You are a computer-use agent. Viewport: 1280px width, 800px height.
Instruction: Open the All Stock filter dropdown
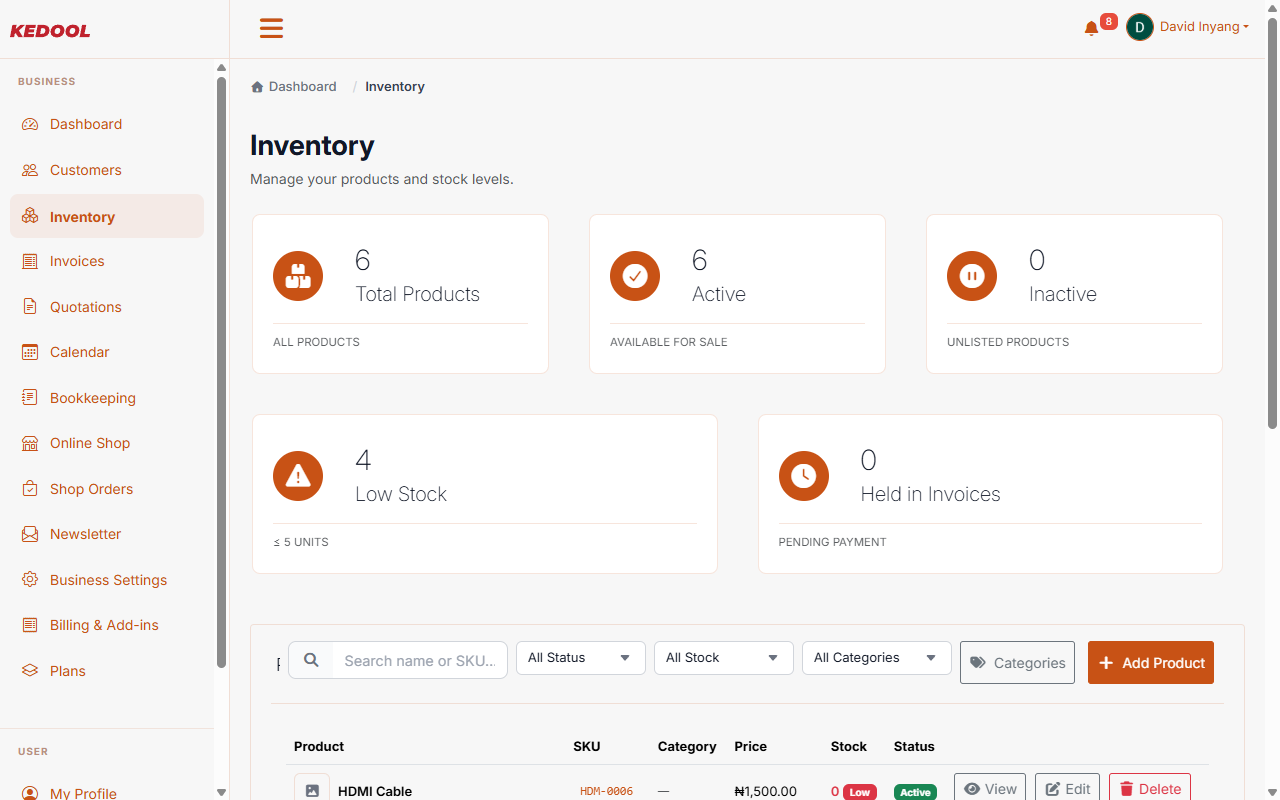723,658
